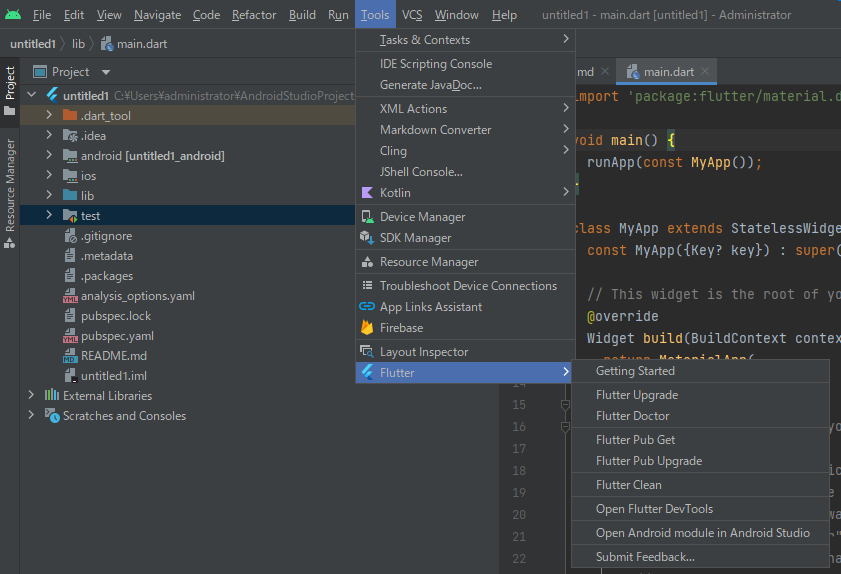Expand the ios folder node
The height and width of the screenshot is (574, 841).
pos(49,175)
